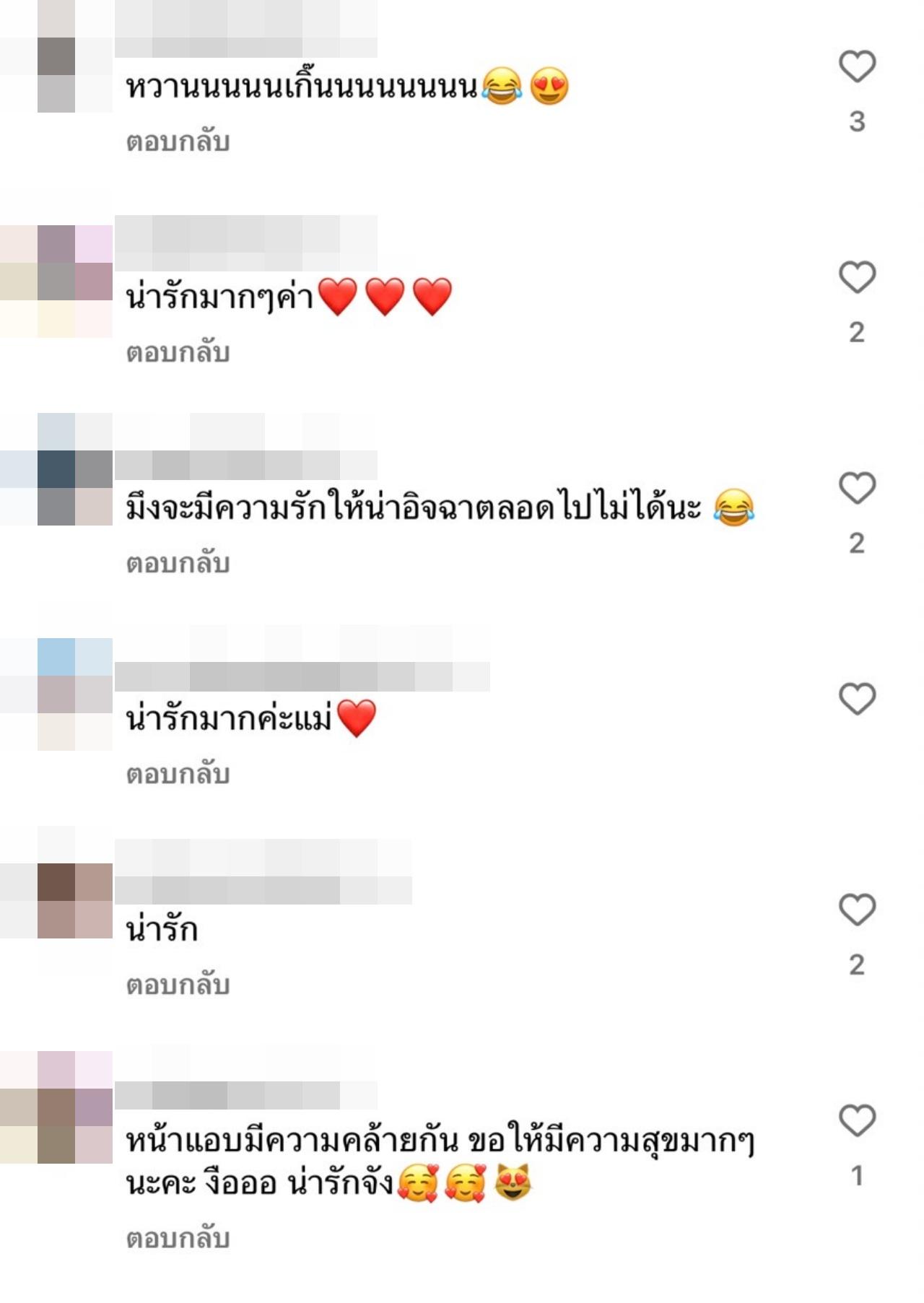Like the น่ารักมากค่ะแม่ comment
Screen dimensions: 924x1303
click(x=857, y=699)
